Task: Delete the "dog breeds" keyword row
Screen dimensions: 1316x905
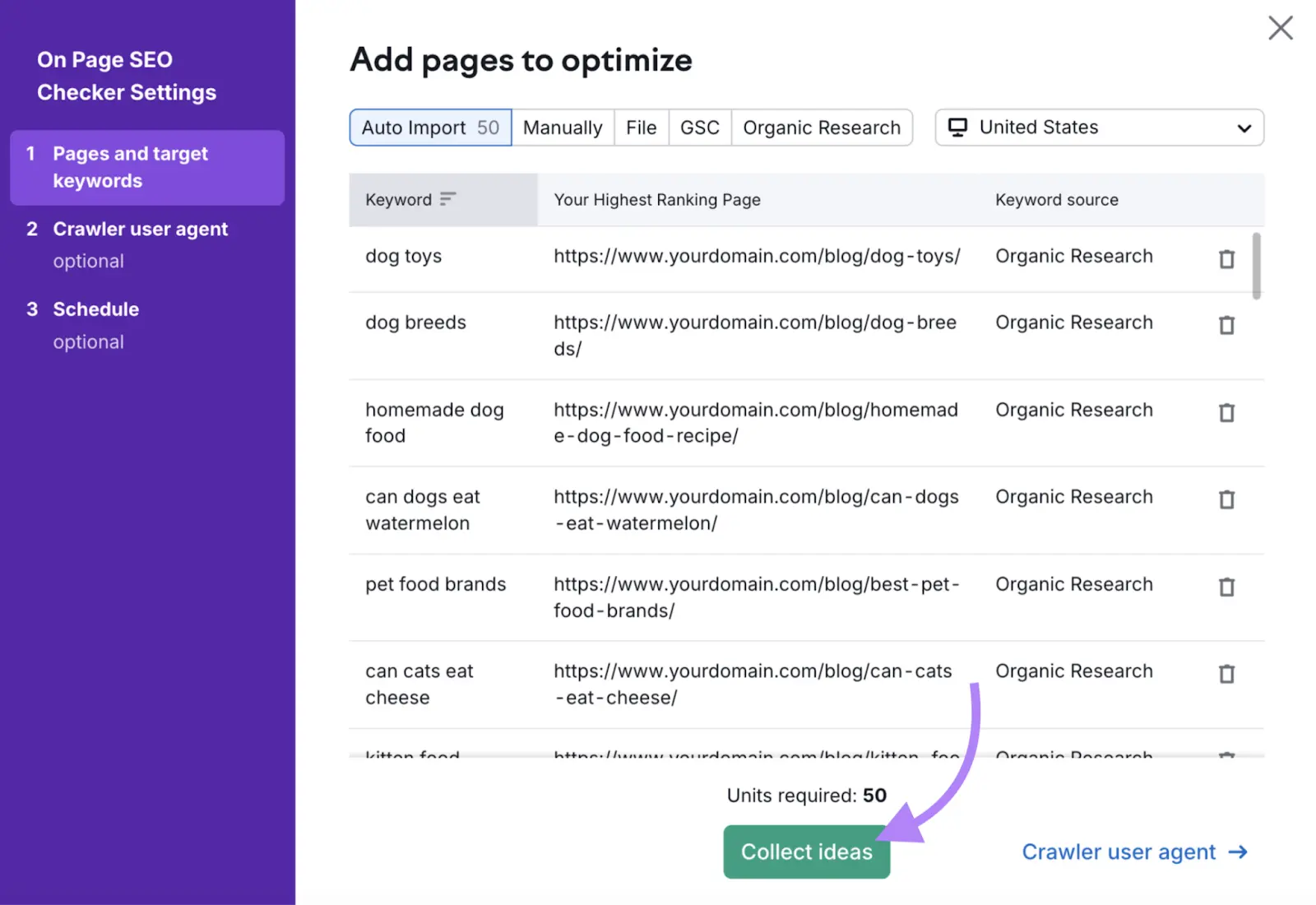Action: (1226, 325)
